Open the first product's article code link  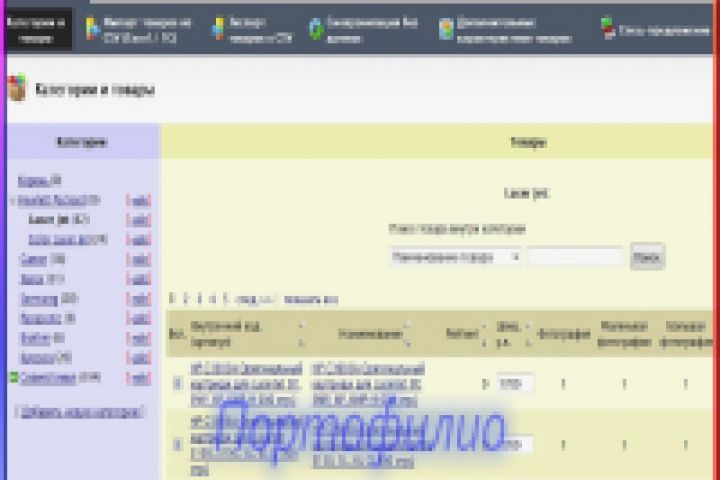(246, 385)
